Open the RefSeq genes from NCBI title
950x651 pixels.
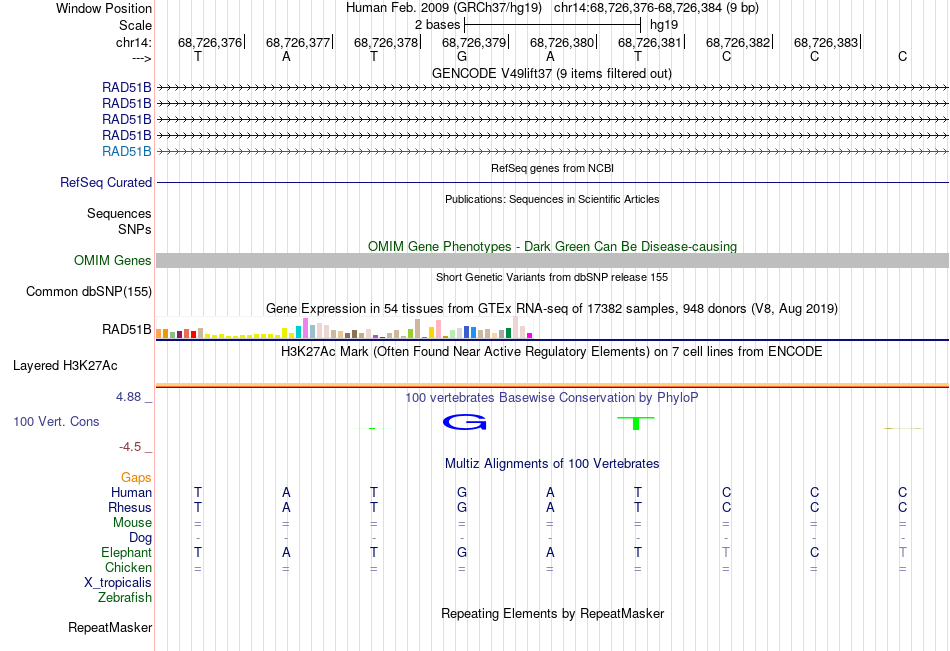click(552, 168)
